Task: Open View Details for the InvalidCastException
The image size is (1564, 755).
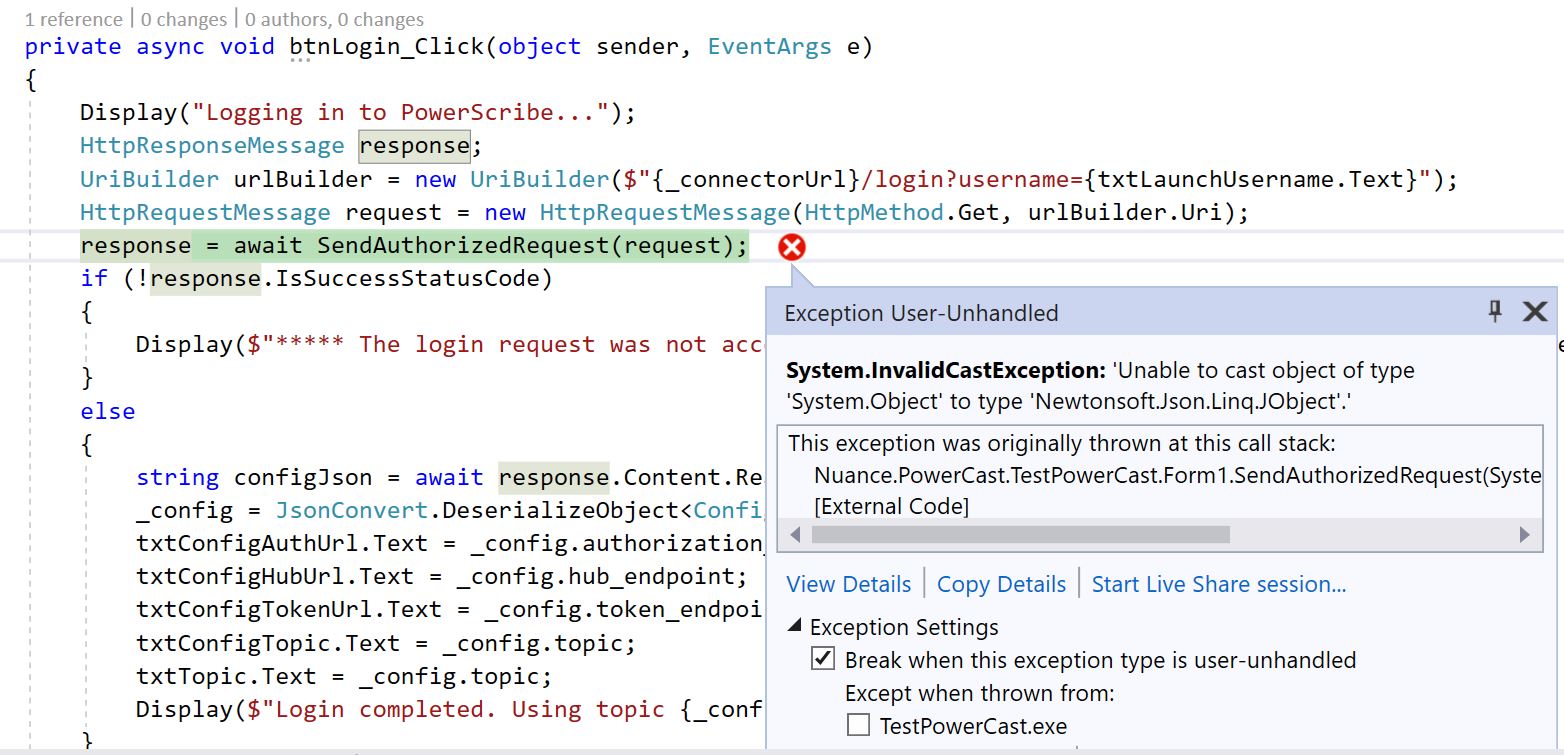Action: point(847,584)
